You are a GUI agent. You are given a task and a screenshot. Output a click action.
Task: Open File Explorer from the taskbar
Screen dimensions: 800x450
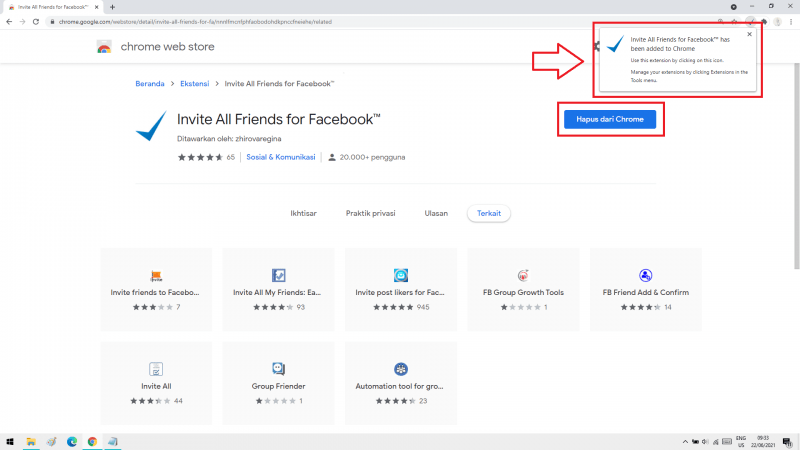31,442
